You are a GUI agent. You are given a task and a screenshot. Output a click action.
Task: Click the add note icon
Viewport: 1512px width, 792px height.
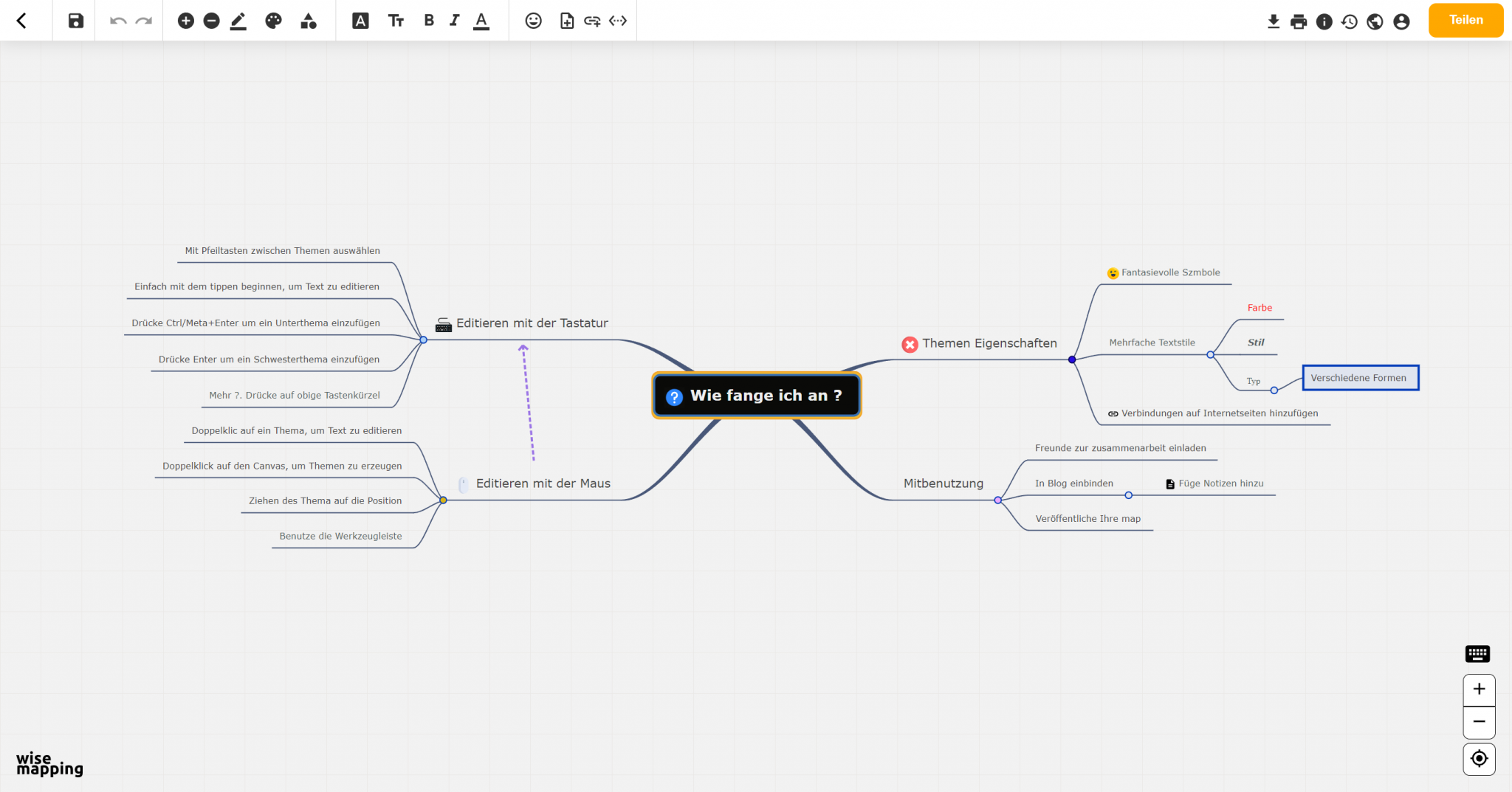567,21
